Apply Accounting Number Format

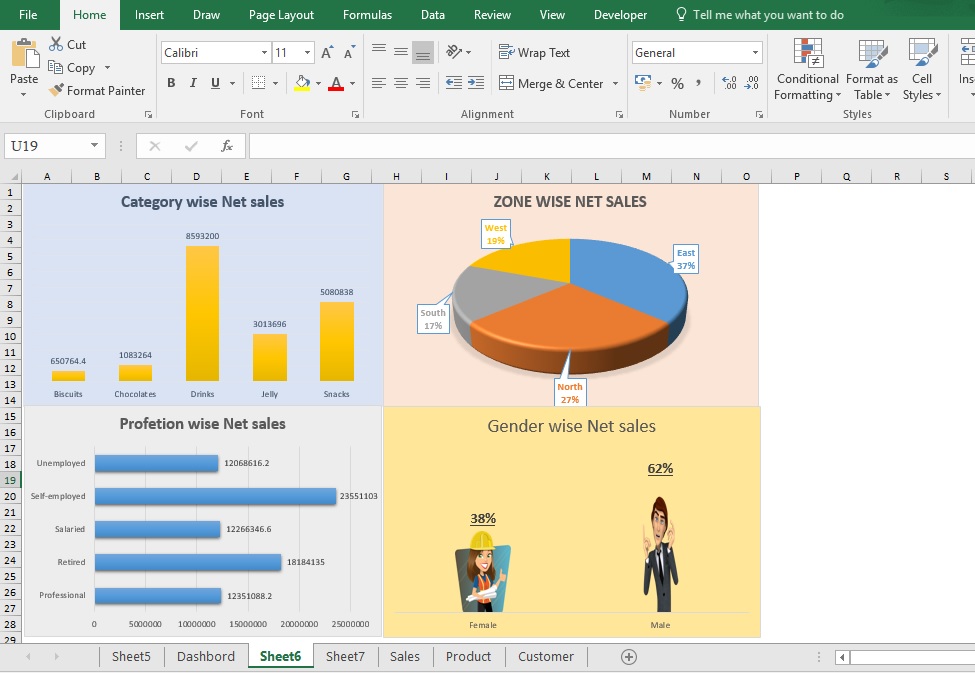(643, 83)
